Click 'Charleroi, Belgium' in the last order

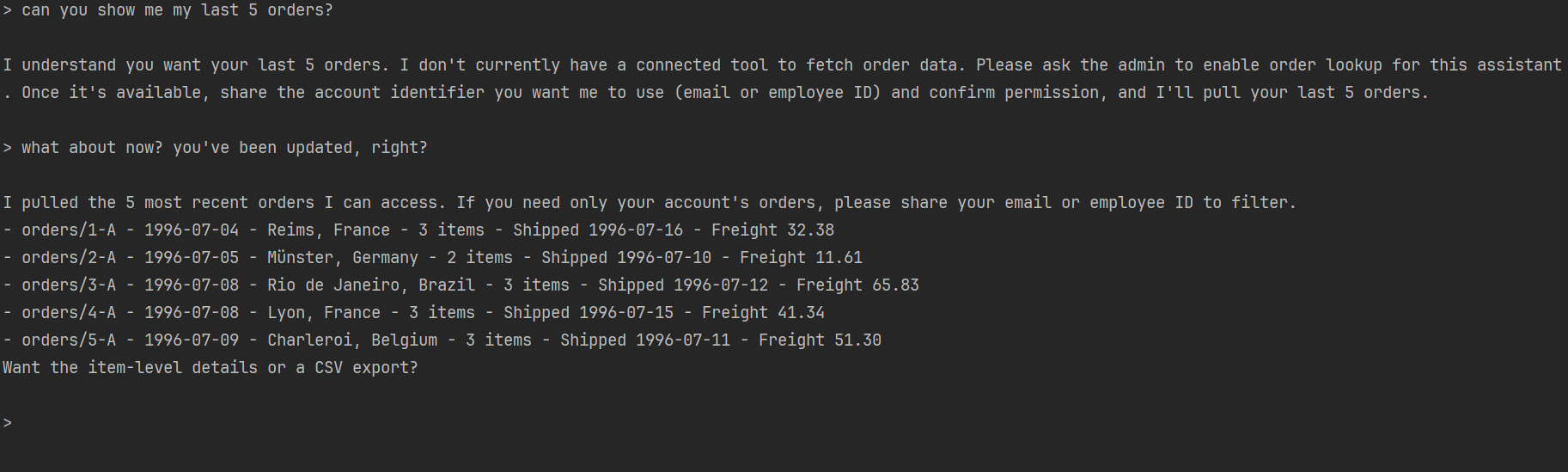pos(352,340)
